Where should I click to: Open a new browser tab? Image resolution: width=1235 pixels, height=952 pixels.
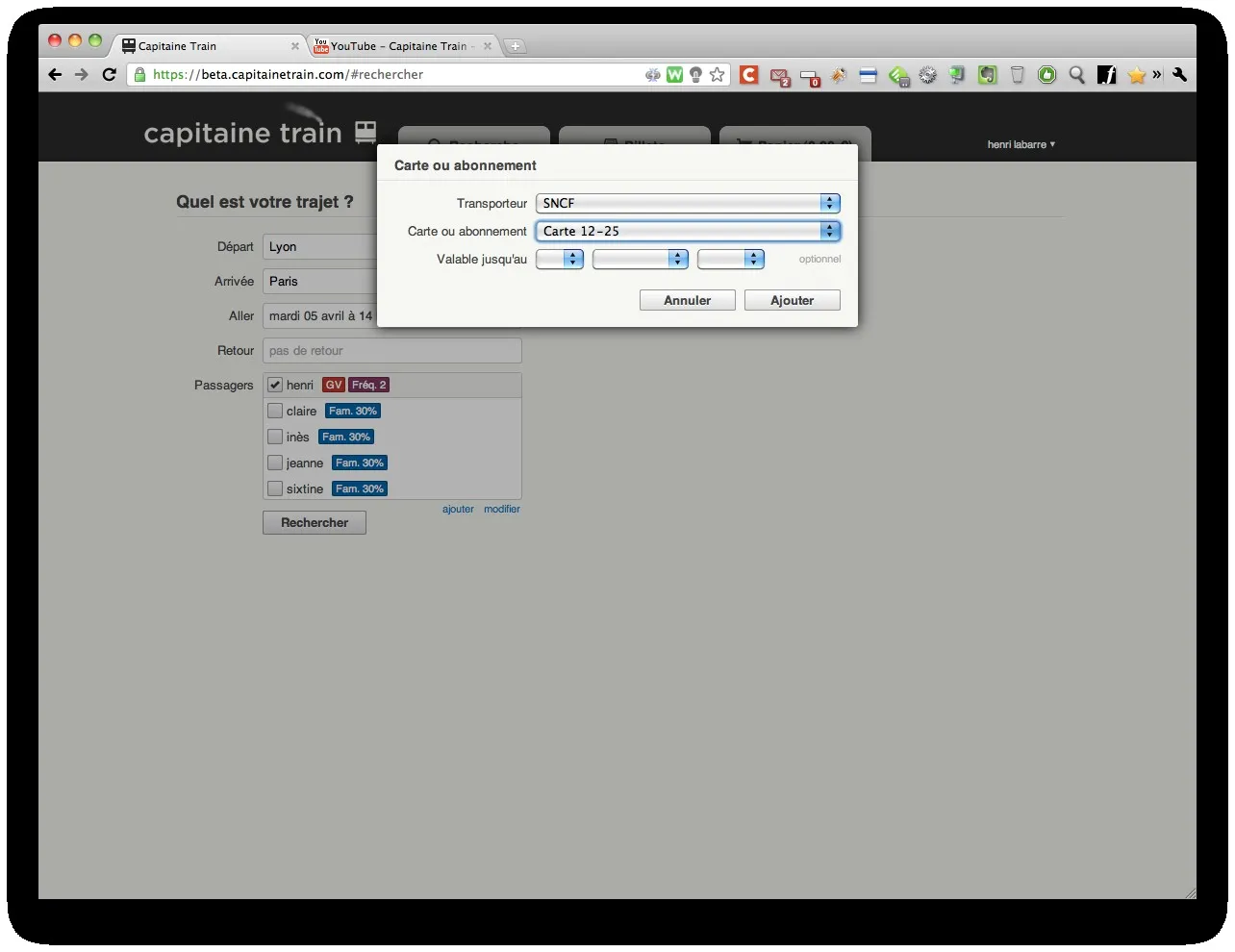[515, 46]
